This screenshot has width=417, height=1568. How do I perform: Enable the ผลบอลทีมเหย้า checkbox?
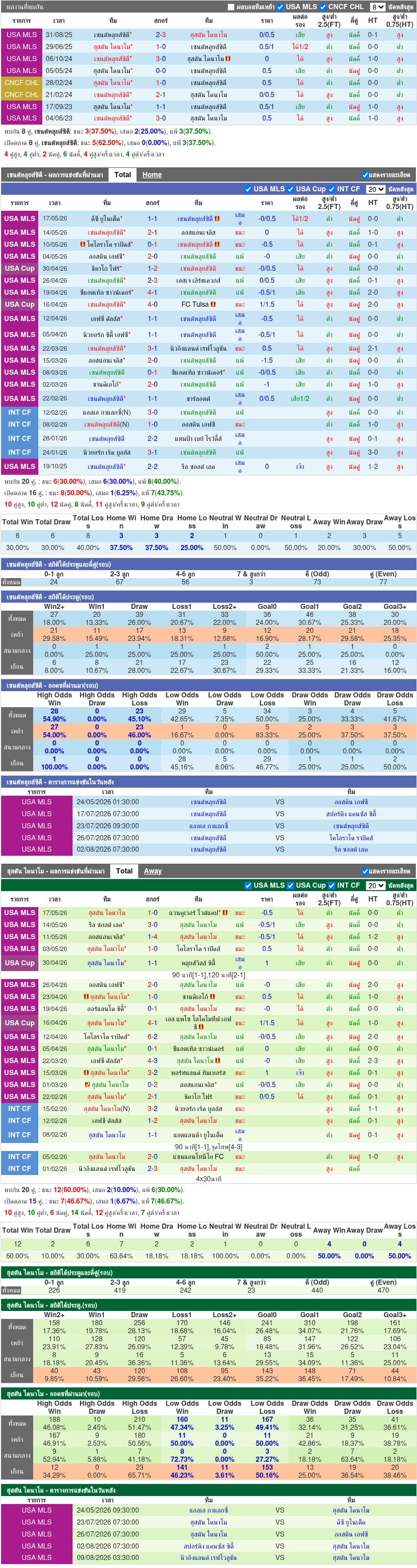(x=231, y=7)
